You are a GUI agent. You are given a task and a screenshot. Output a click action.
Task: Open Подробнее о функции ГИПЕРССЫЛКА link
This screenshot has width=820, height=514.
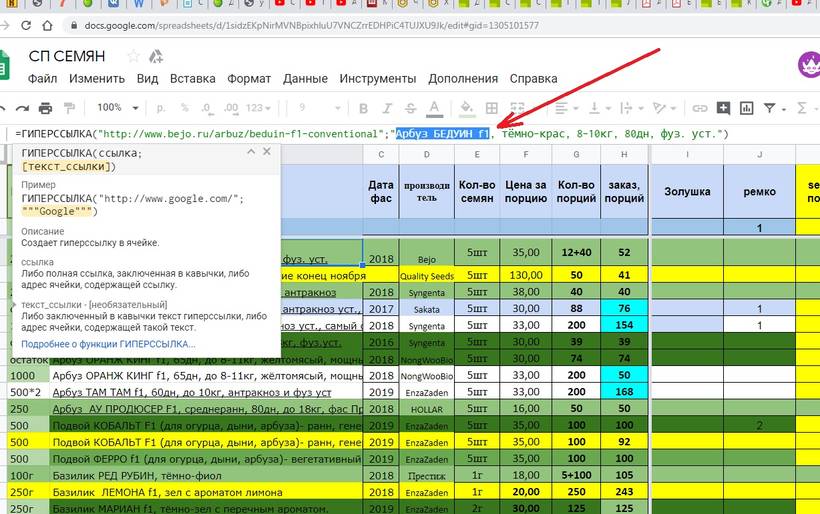coord(108,344)
